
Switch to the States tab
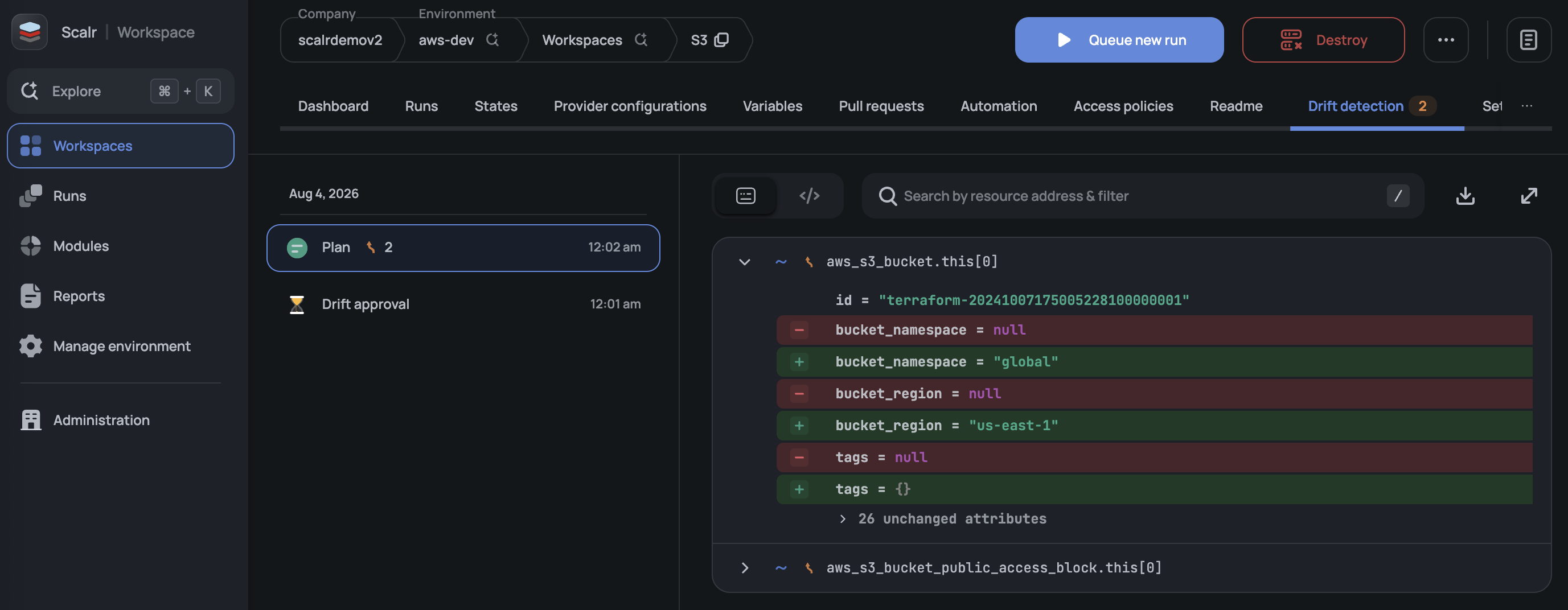(495, 106)
